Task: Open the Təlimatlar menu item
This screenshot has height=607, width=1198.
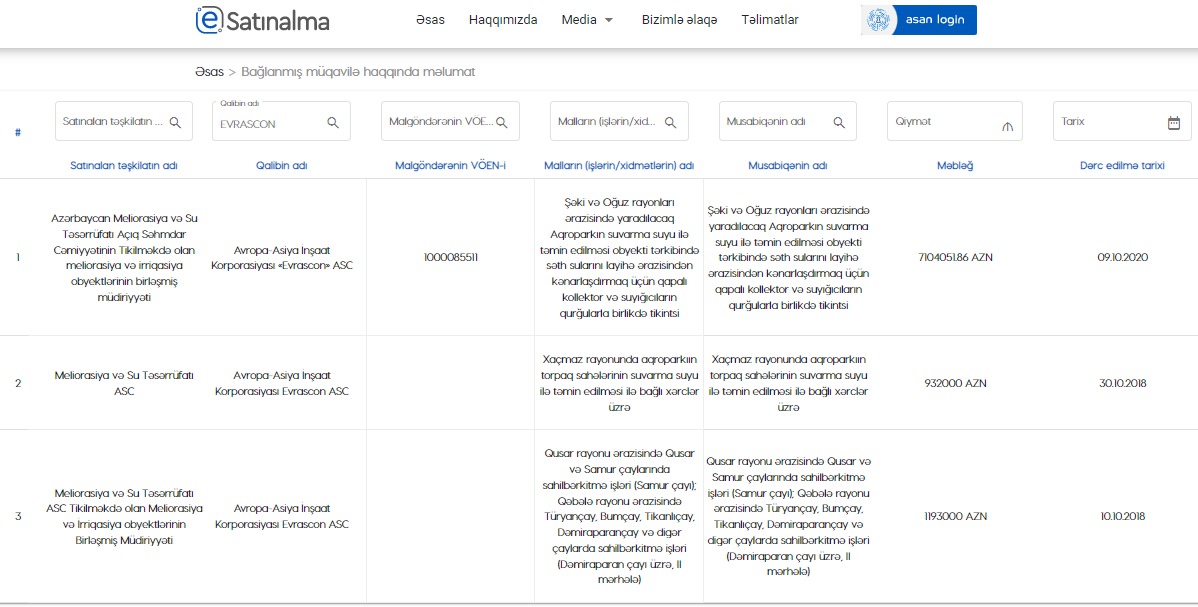Action: coord(770,20)
